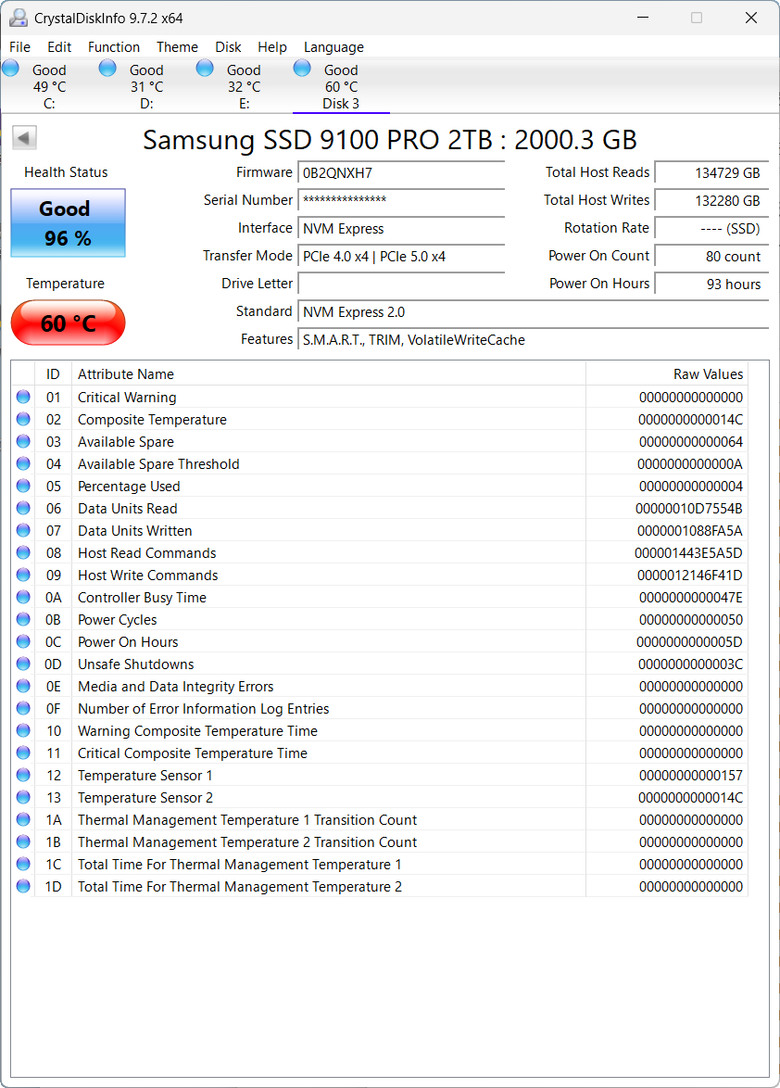Viewport: 780px width, 1088px height.
Task: Click the blue status orb for drive C:
Action: pos(10,68)
